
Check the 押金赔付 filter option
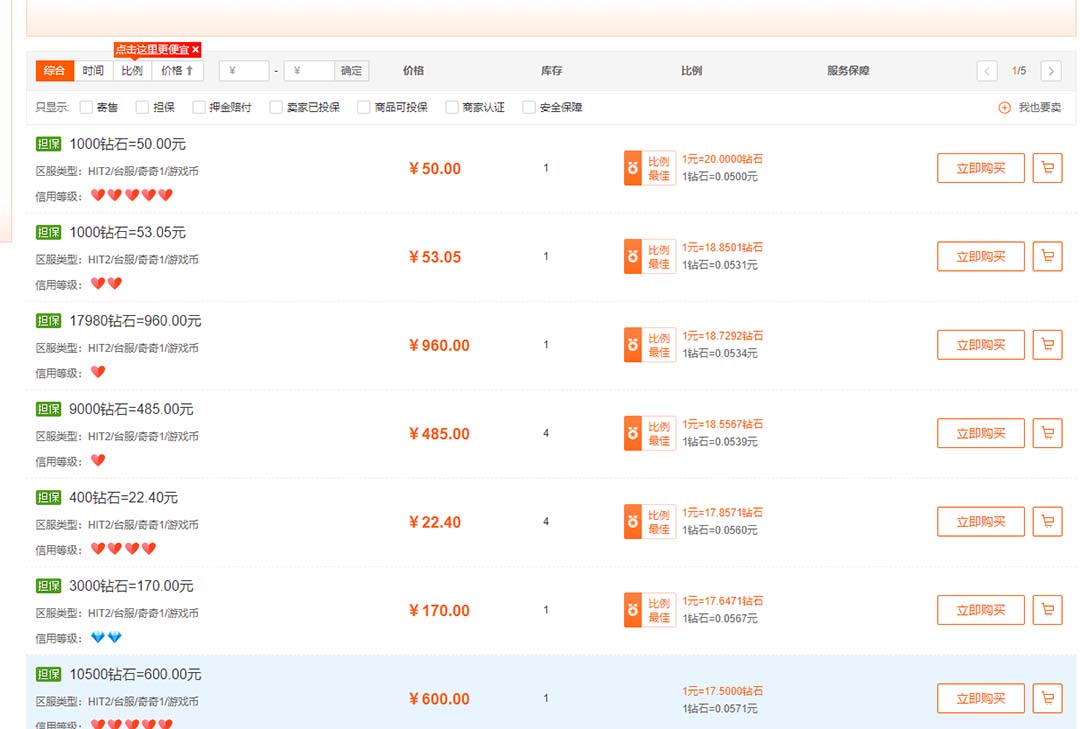coord(199,106)
